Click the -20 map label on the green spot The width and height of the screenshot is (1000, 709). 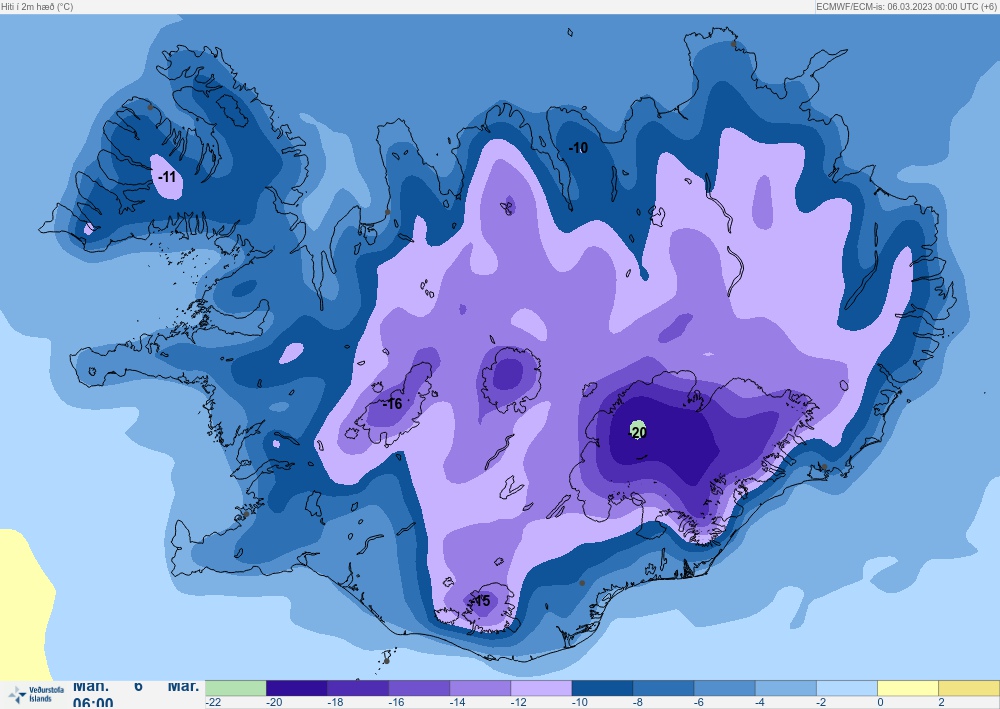(x=638, y=432)
